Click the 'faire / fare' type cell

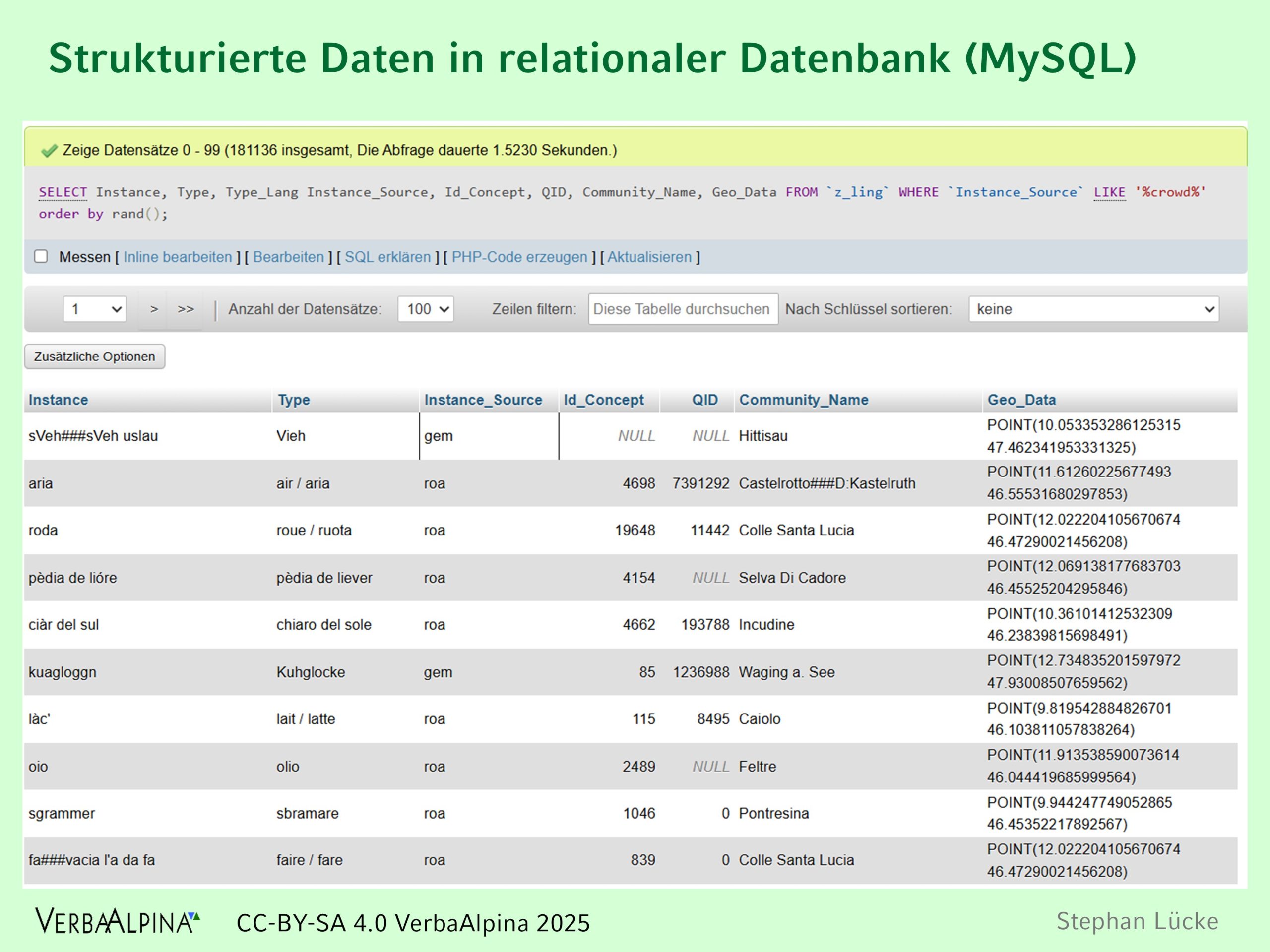346,860
